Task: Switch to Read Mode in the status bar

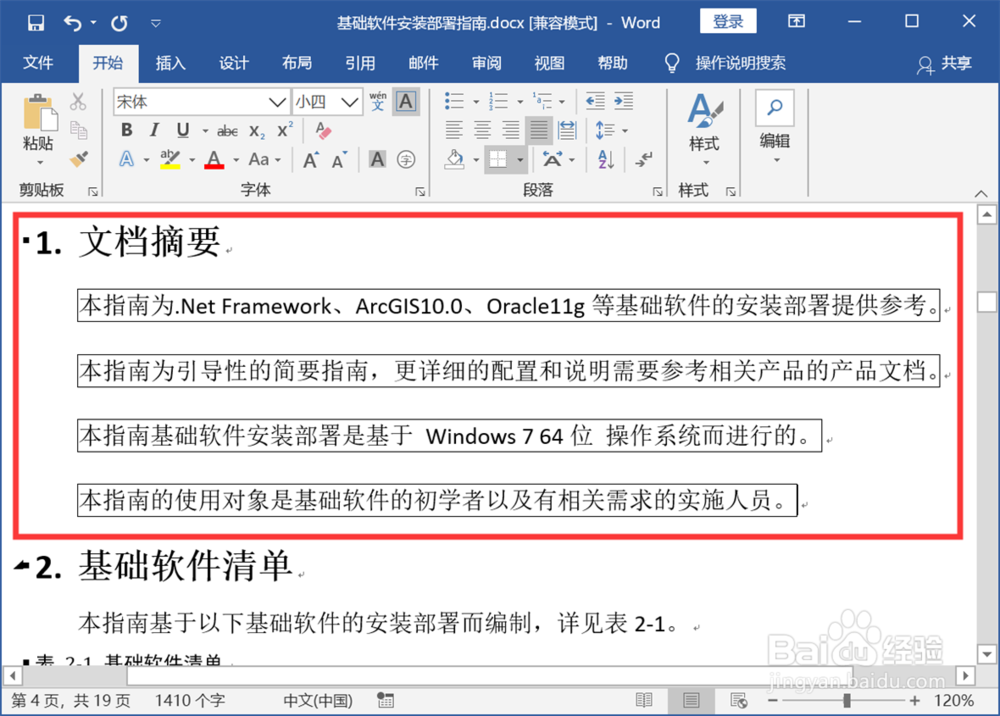Action: (x=644, y=700)
